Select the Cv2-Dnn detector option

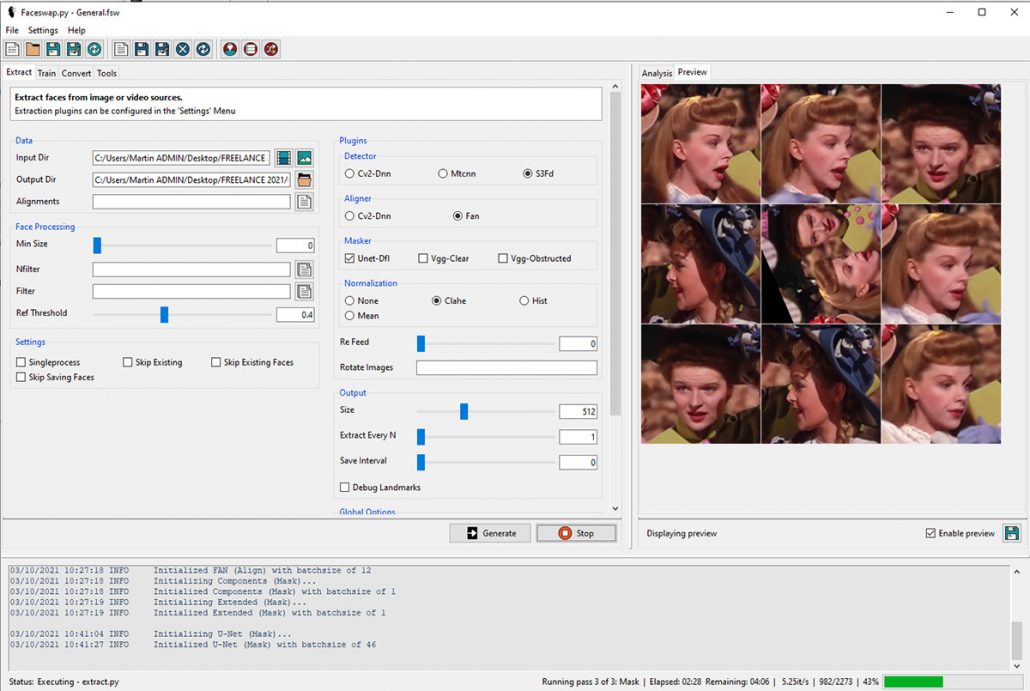pos(368,173)
